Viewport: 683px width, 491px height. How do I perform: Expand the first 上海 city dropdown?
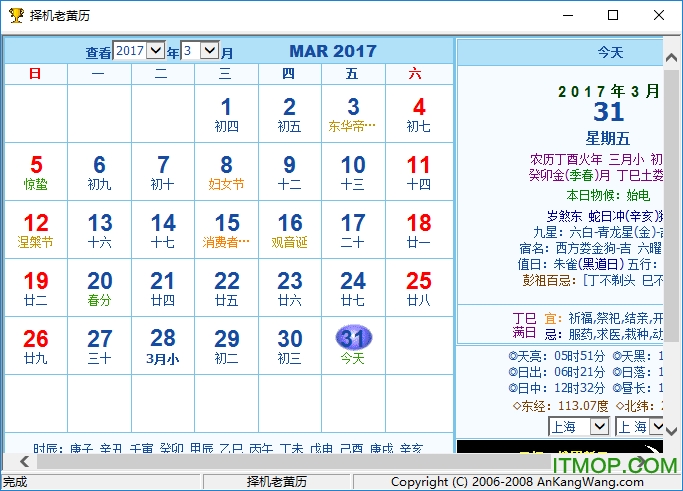599,427
